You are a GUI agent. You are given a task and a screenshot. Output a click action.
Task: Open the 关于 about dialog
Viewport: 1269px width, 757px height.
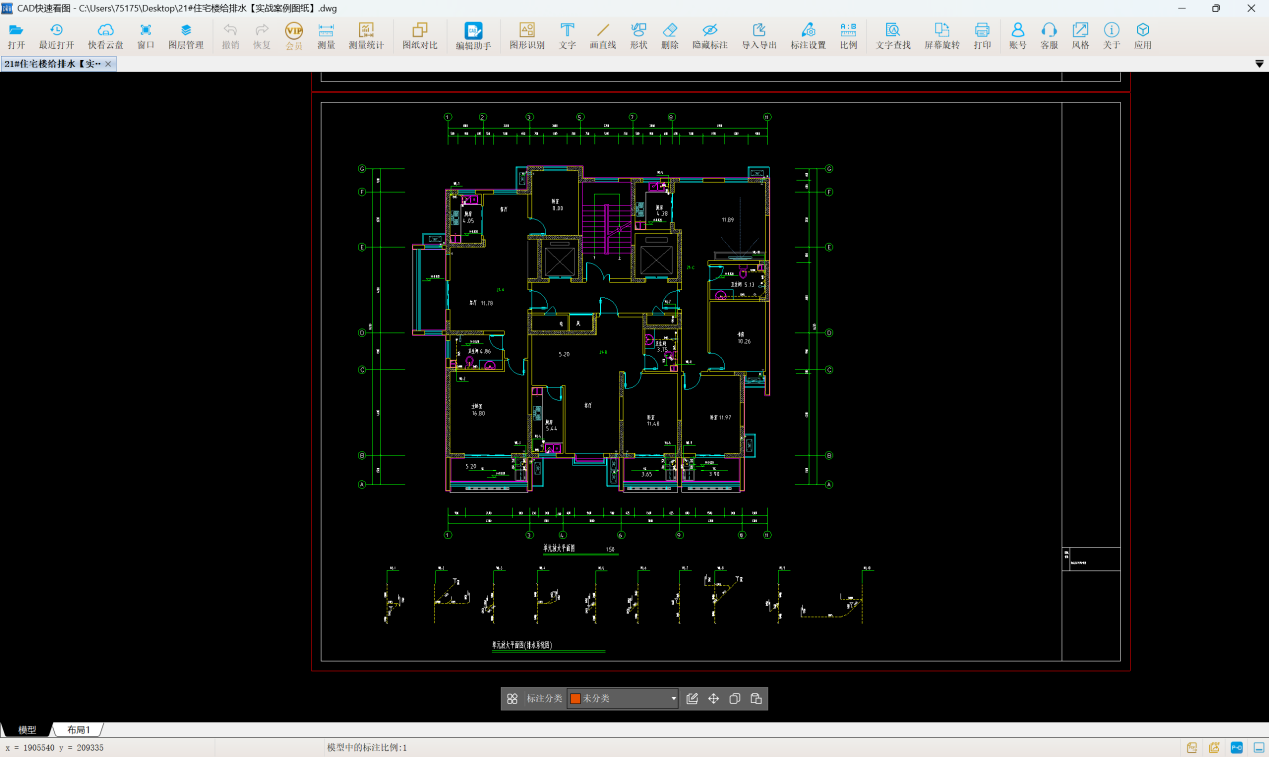coord(1112,36)
